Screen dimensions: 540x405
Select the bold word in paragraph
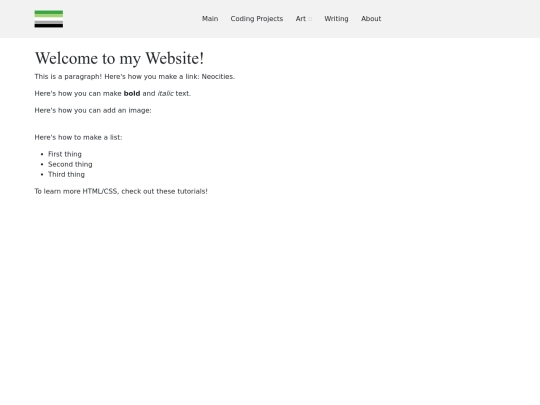point(132,93)
